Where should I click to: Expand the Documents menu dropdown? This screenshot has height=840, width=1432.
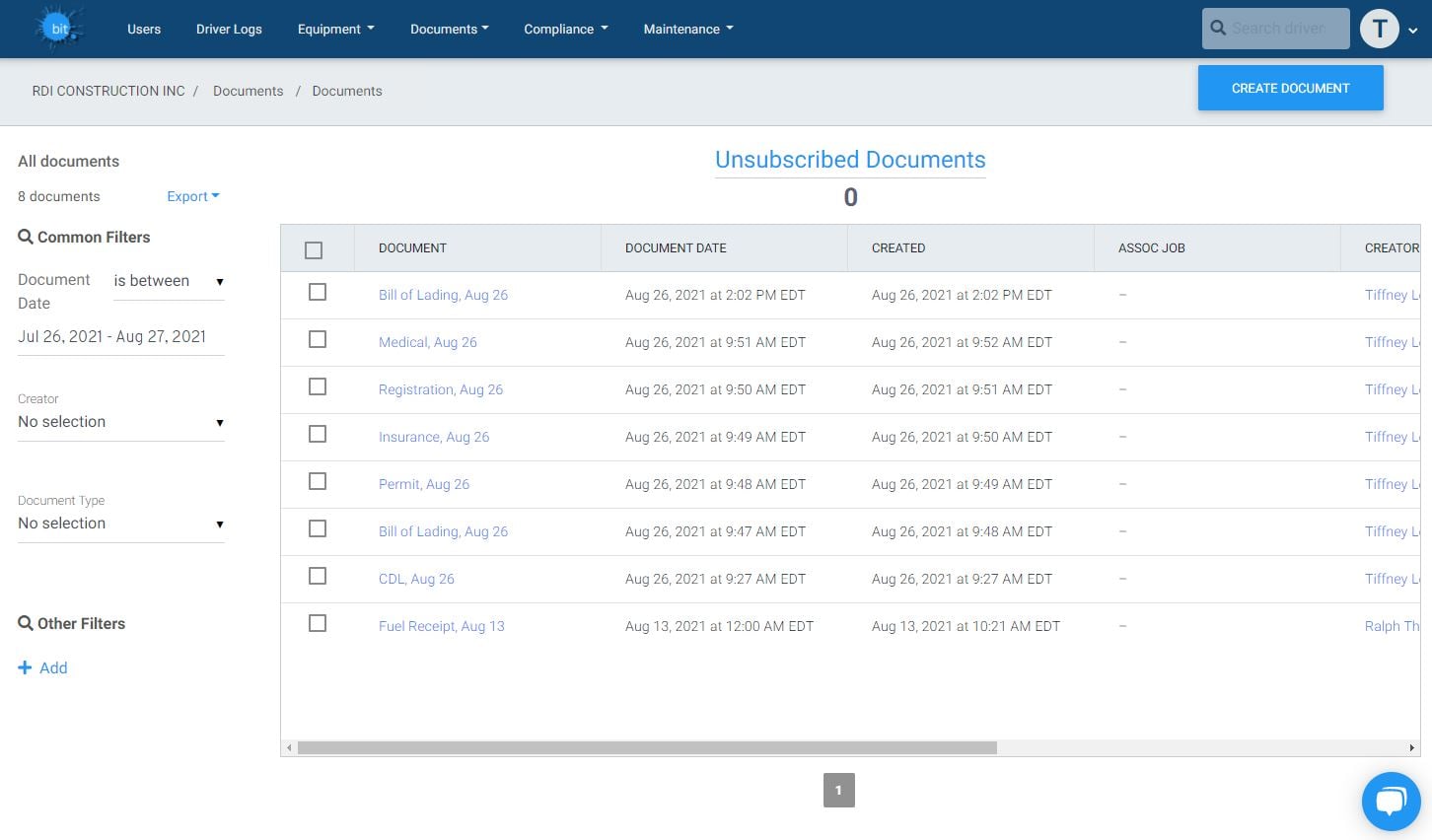coord(450,29)
